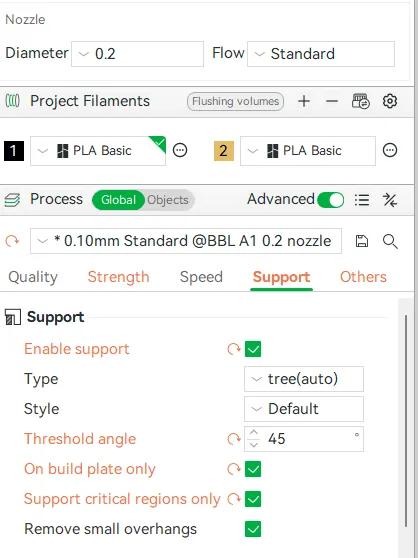The width and height of the screenshot is (418, 558).
Task: Open the Flow dropdown set to Standard
Action: tap(321, 54)
